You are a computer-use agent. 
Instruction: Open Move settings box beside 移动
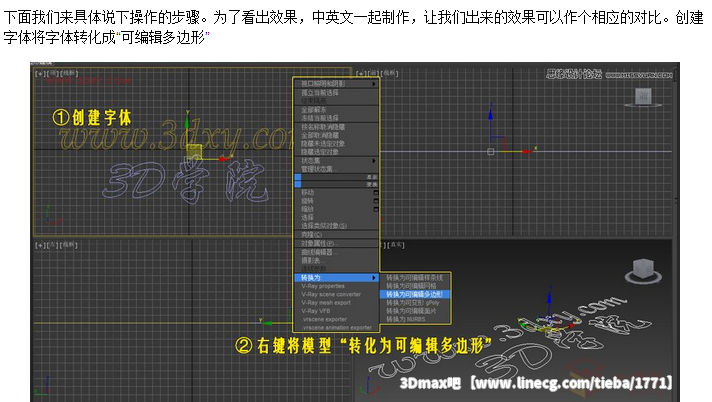(376, 193)
